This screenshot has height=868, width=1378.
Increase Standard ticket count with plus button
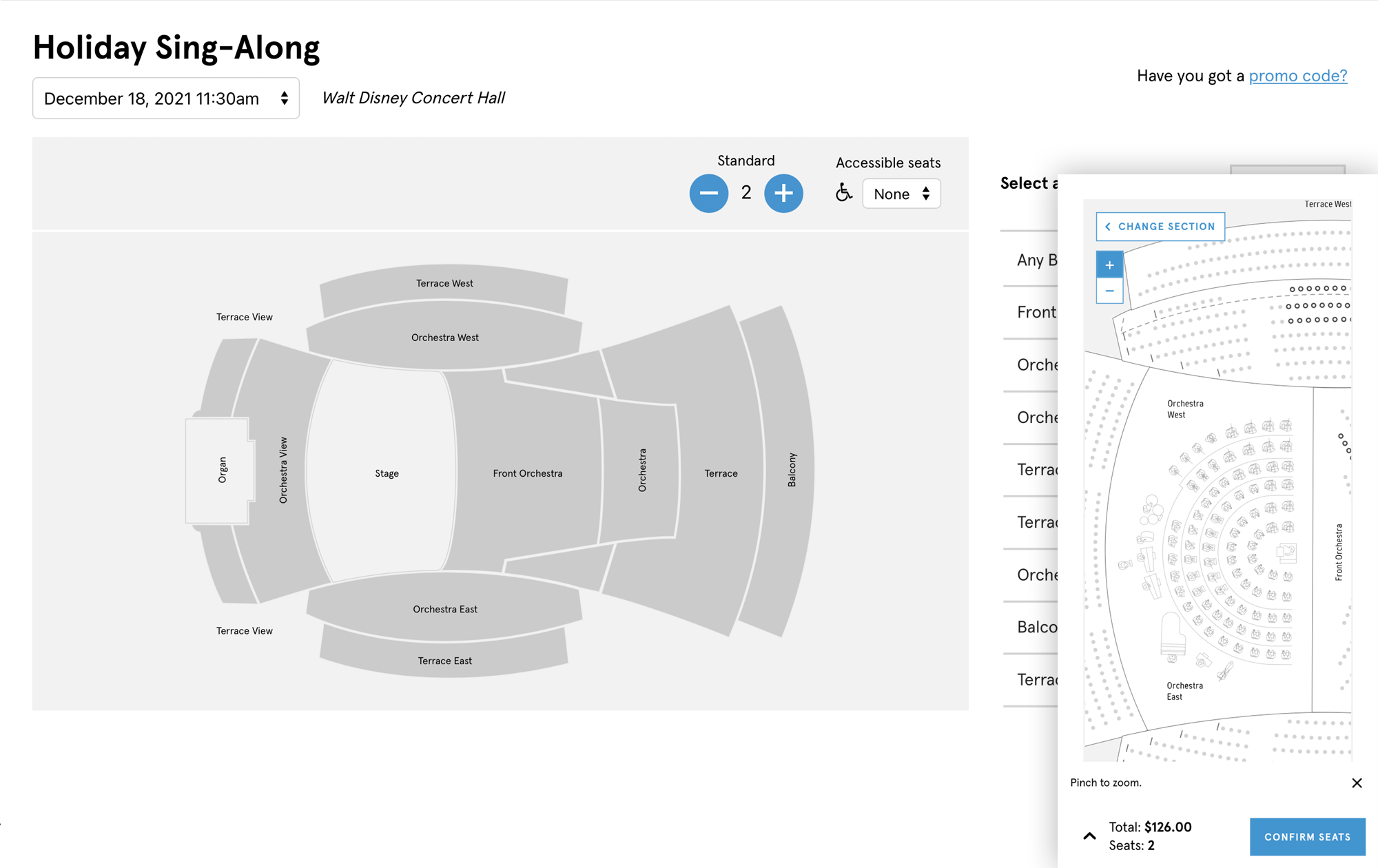click(x=783, y=194)
